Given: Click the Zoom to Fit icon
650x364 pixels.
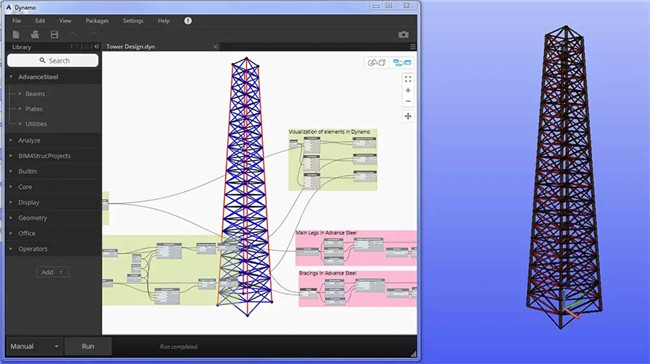Looking at the screenshot, I should tap(408, 79).
